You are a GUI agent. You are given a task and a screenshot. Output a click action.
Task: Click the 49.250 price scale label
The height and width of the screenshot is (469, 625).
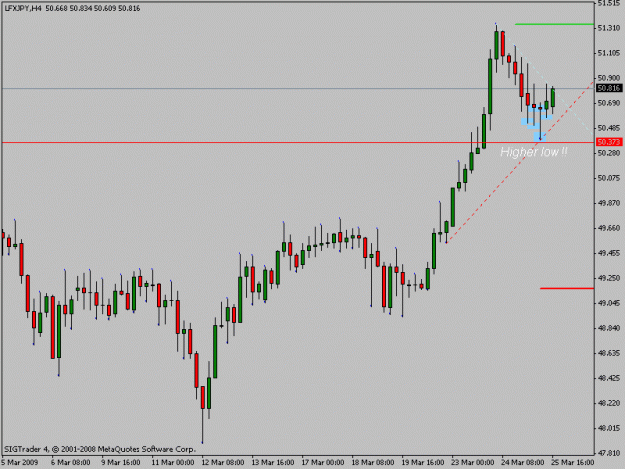tap(609, 278)
